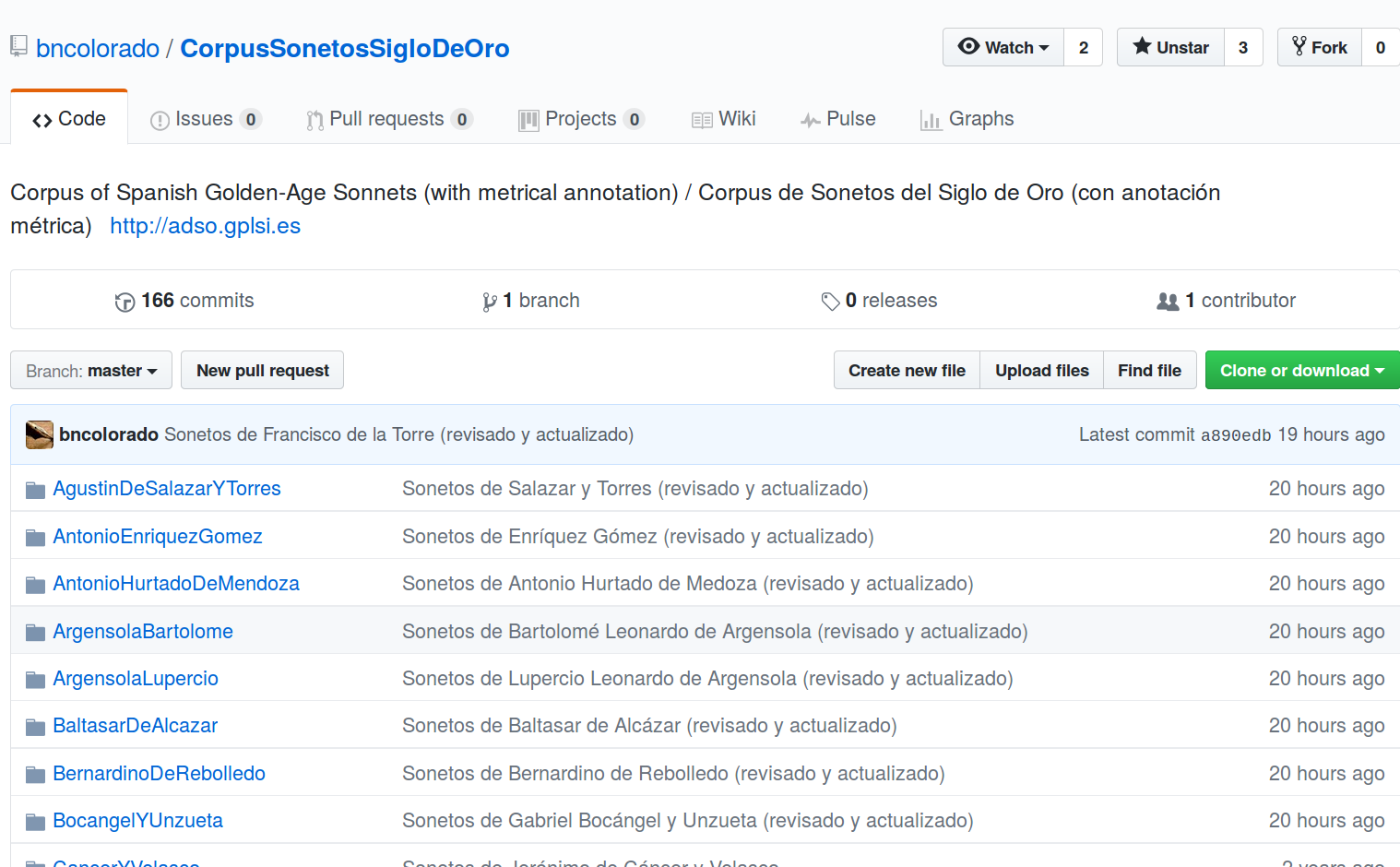View the 0 releases page

(879, 301)
